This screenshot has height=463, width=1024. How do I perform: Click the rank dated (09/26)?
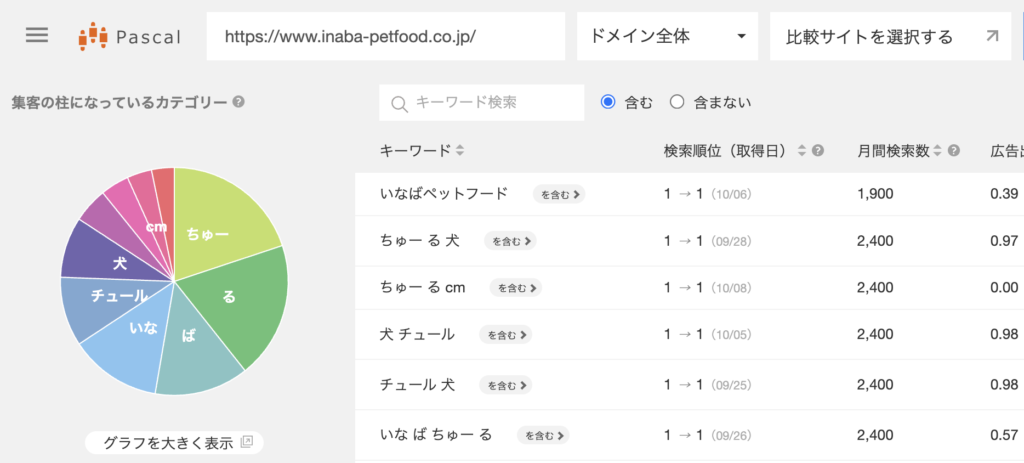707,435
